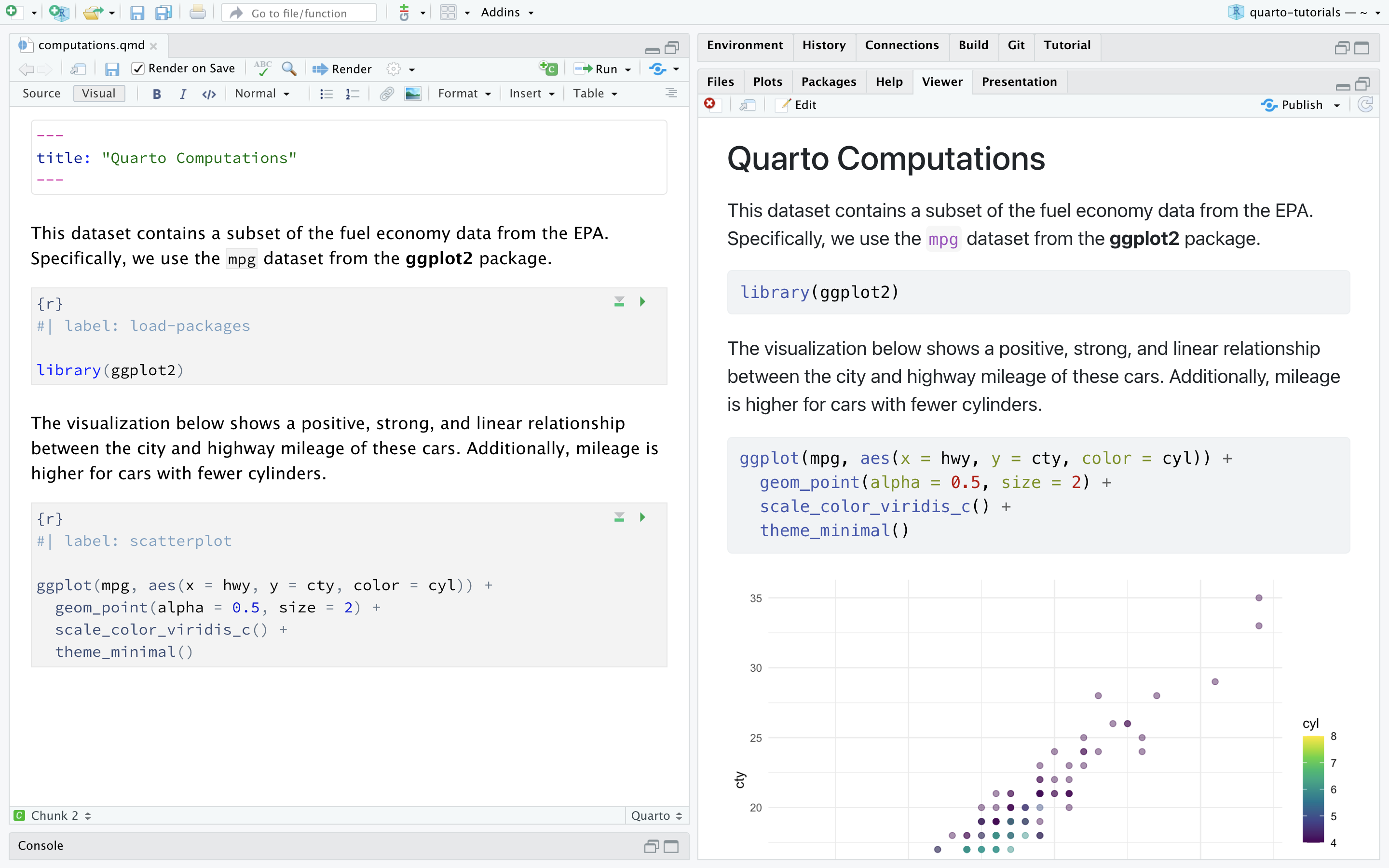Image resolution: width=1389 pixels, height=868 pixels.
Task: Select the Plots tab in panel
Action: pyautogui.click(x=766, y=82)
